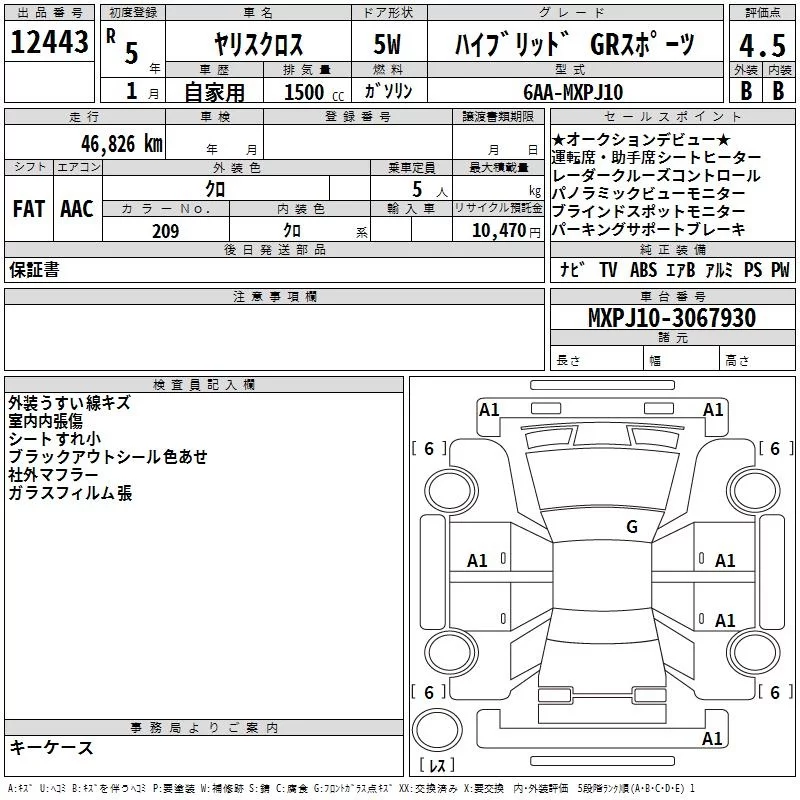Click the fuel type ガソリン
The height and width of the screenshot is (800, 800).
(388, 91)
